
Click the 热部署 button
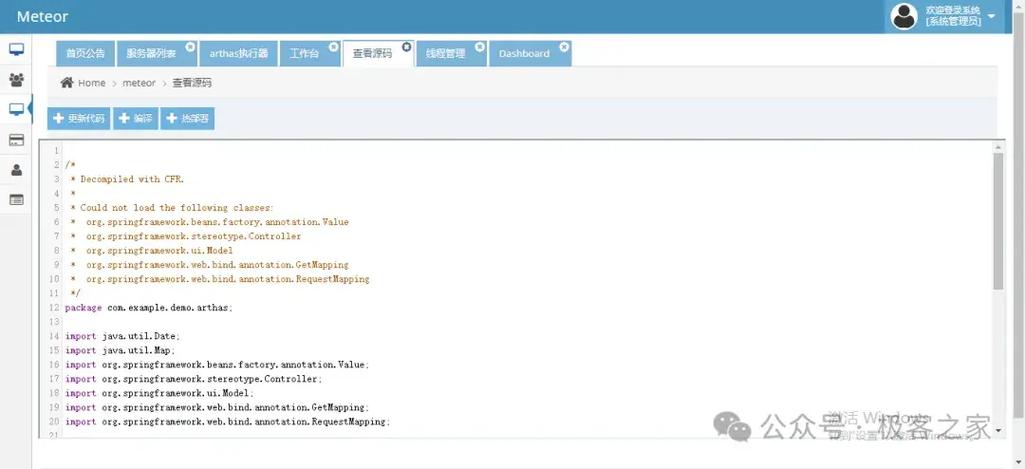(188, 119)
